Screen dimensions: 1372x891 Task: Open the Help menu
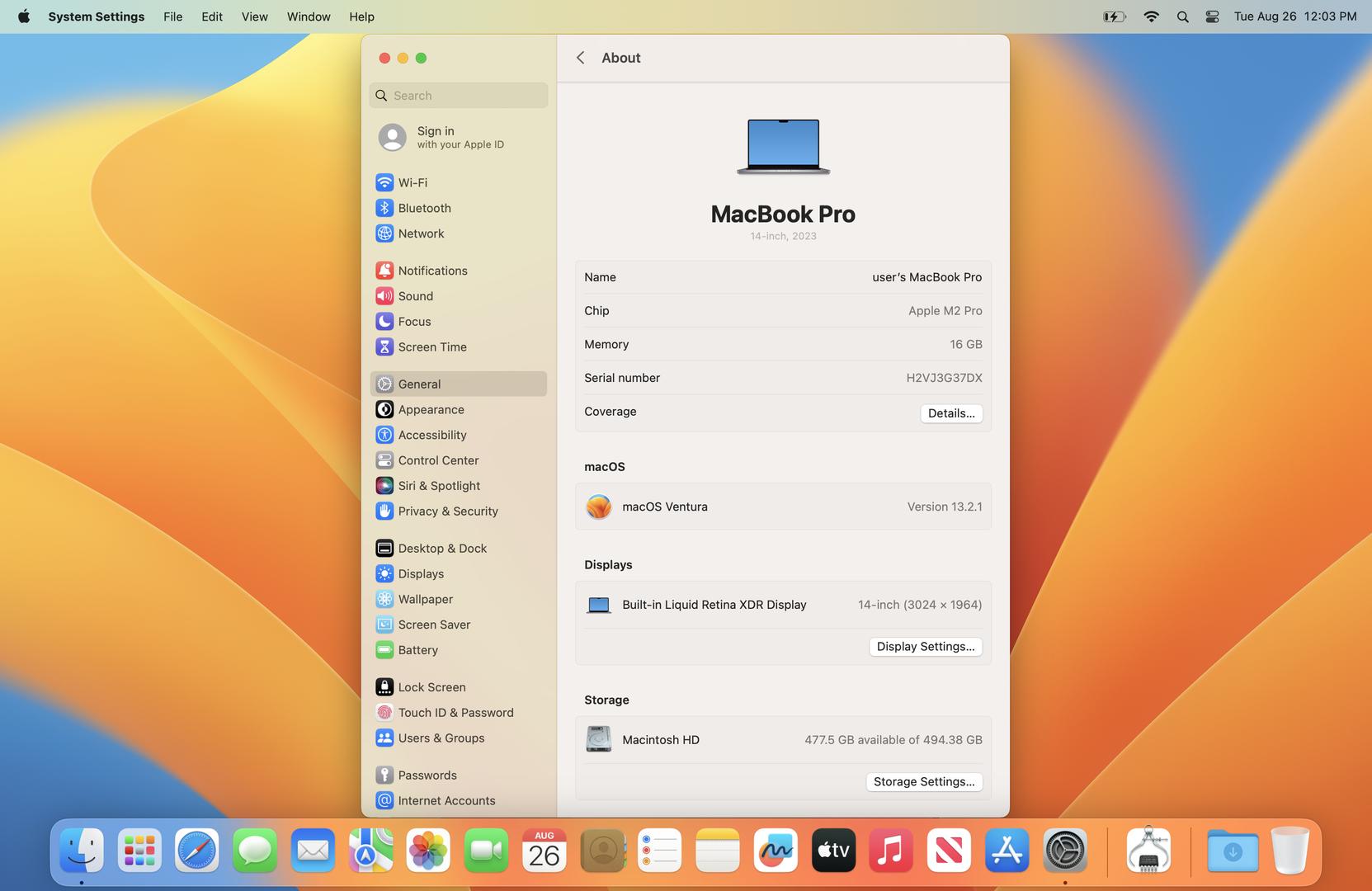pos(361,16)
